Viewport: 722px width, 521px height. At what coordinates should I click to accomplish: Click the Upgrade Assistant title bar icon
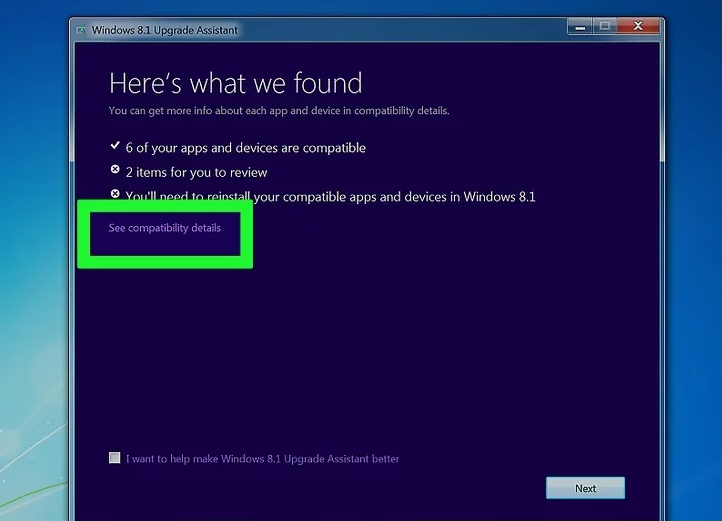[82, 30]
